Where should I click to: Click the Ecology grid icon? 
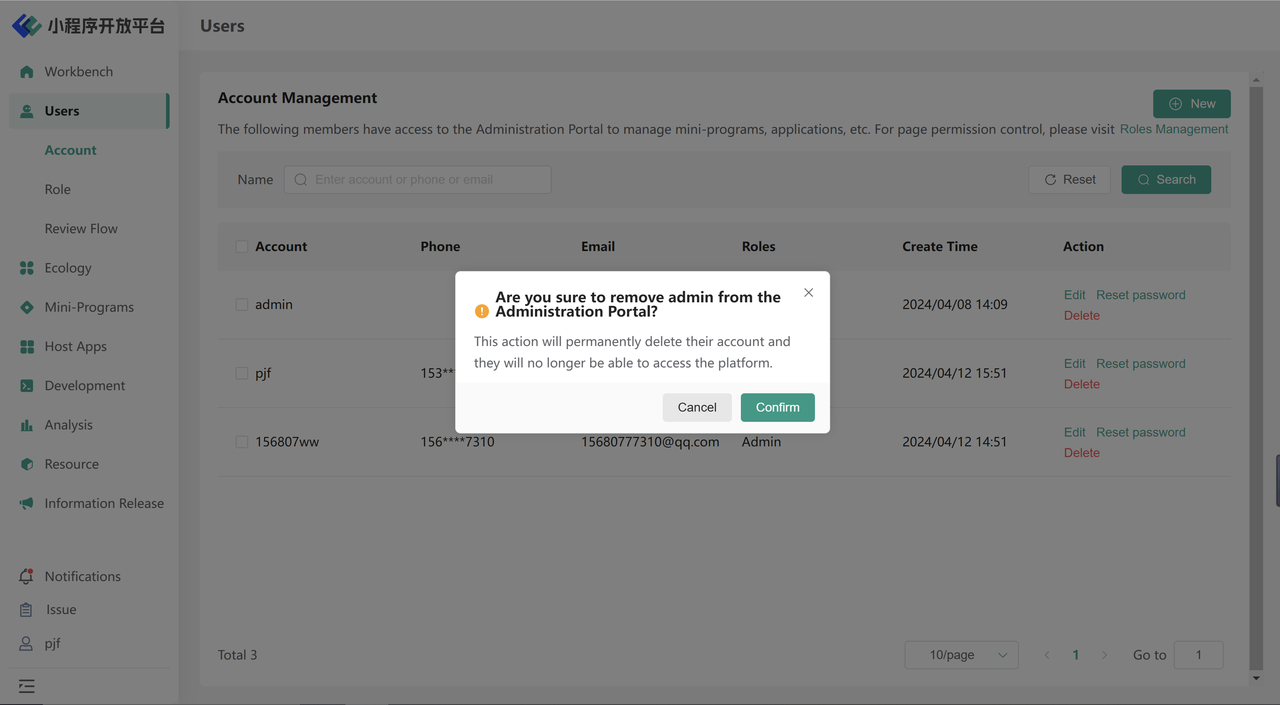pos(27,268)
